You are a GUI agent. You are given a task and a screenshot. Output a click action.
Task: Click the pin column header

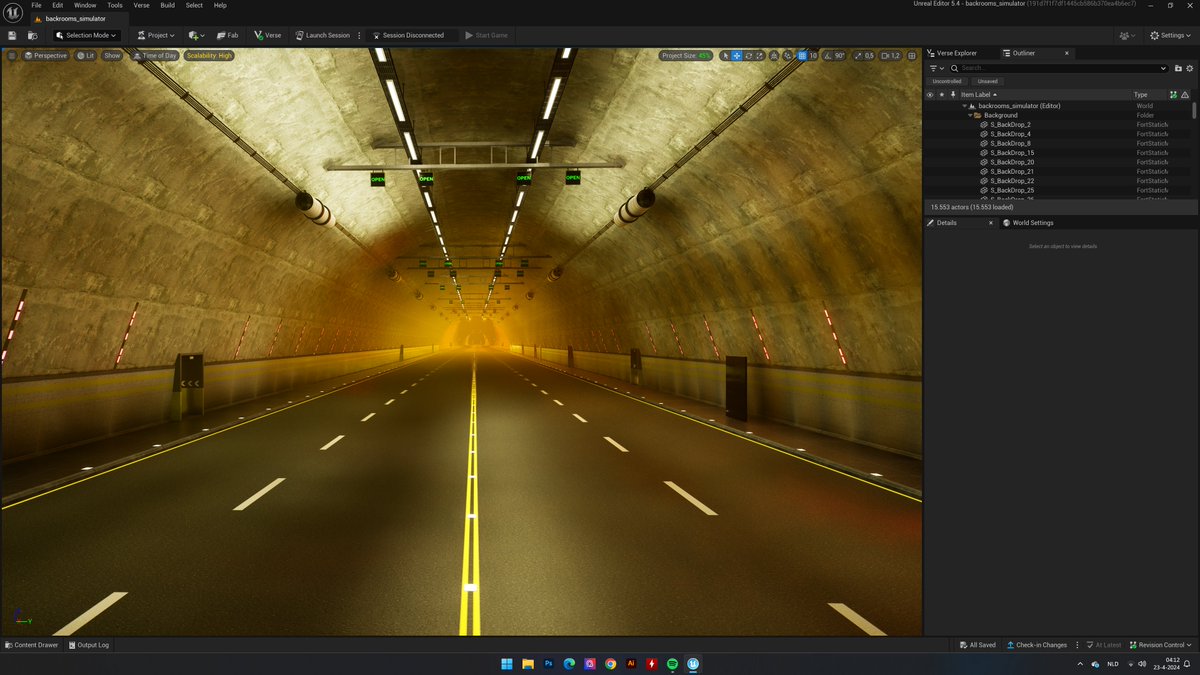[951, 95]
